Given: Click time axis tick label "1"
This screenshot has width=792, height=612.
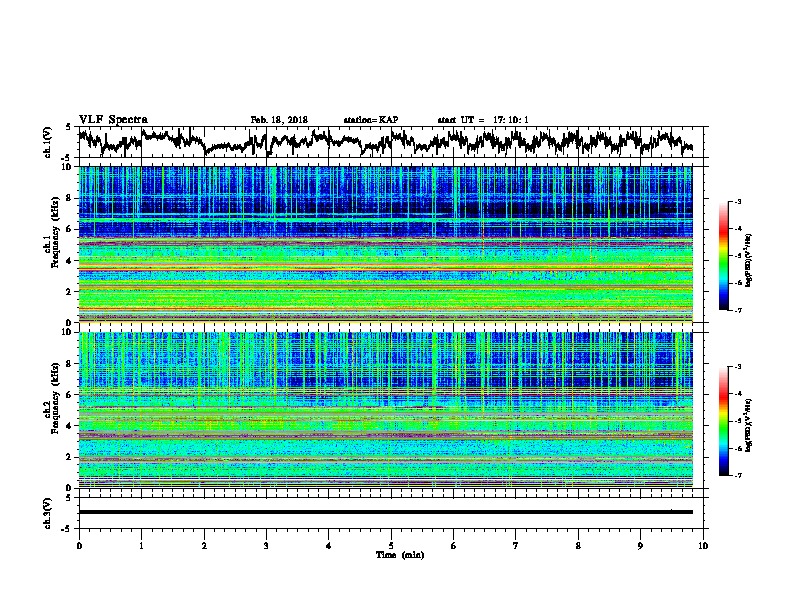Looking at the screenshot, I should [141, 546].
